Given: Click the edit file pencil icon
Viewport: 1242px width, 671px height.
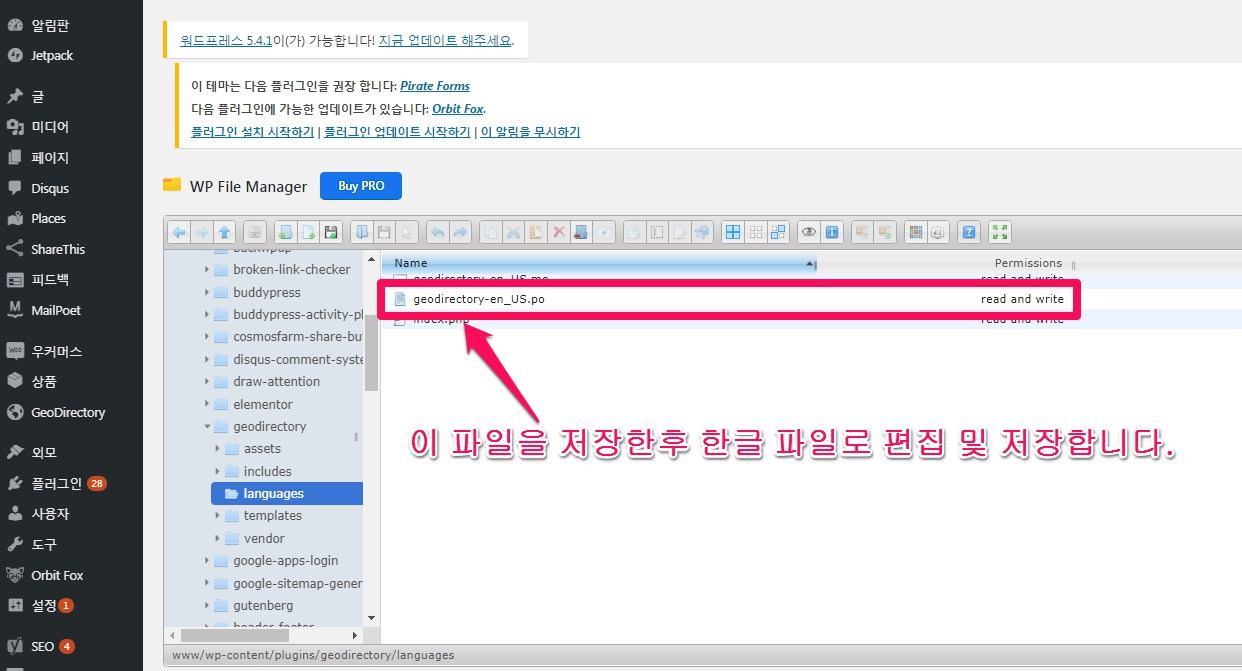Looking at the screenshot, I should 680,232.
